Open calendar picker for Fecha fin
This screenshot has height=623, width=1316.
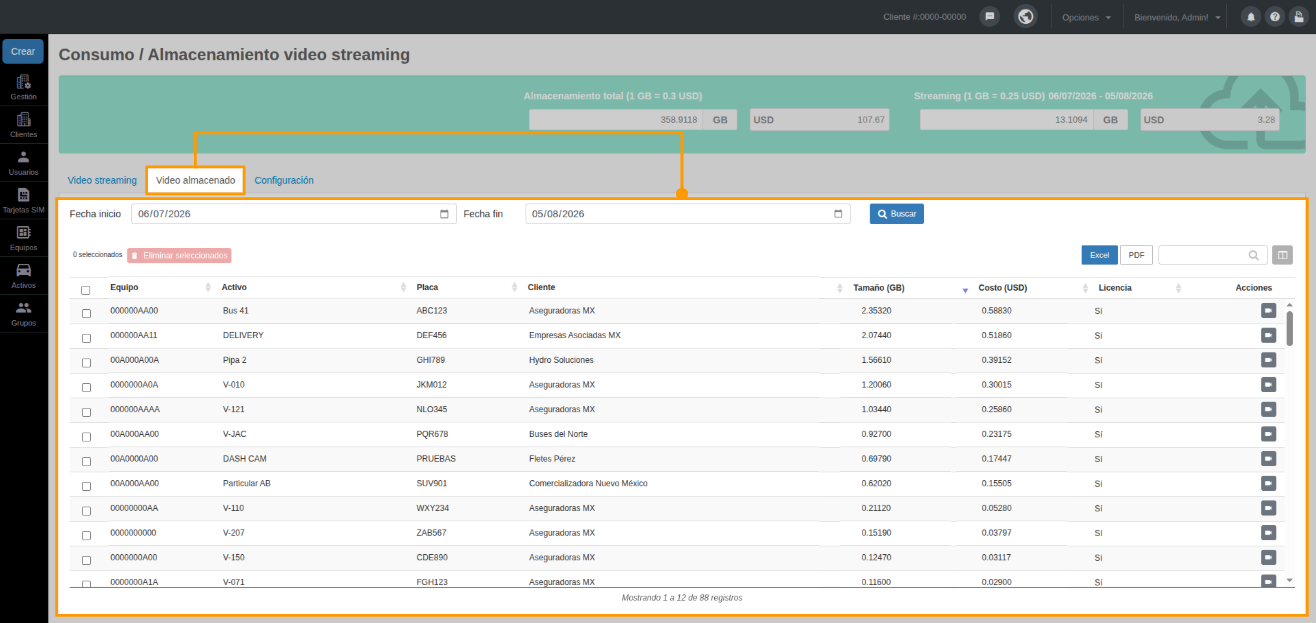[838, 214]
